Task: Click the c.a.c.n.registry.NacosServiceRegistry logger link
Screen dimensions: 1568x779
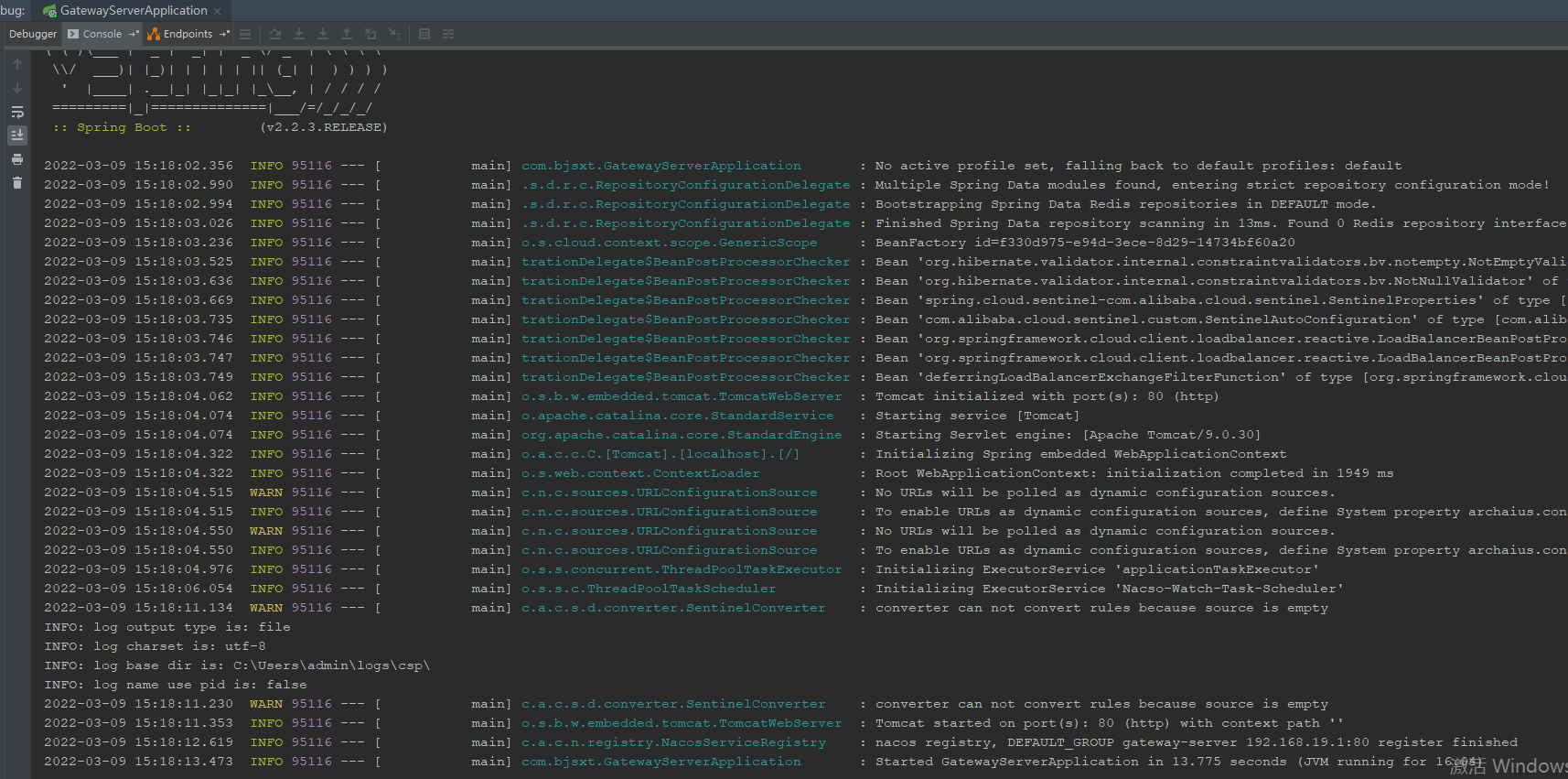Action: [x=673, y=742]
